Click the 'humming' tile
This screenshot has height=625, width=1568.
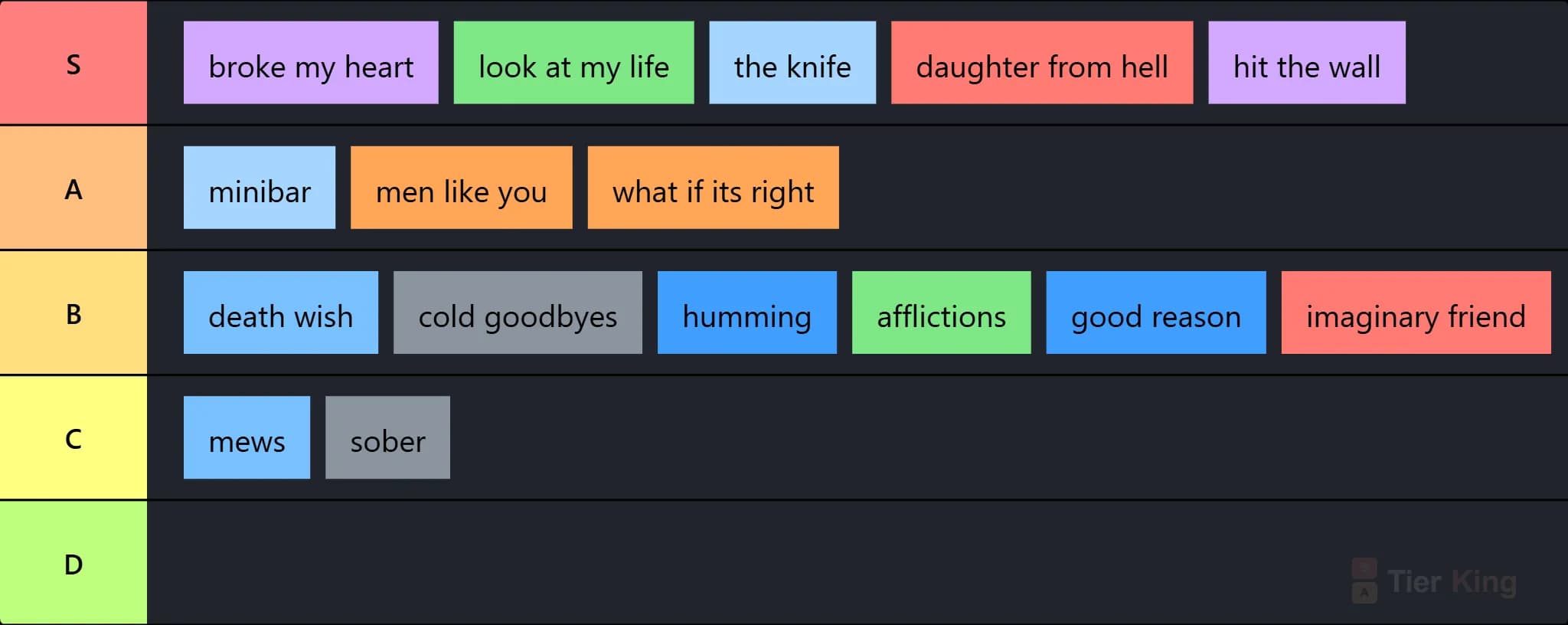pyautogui.click(x=747, y=312)
